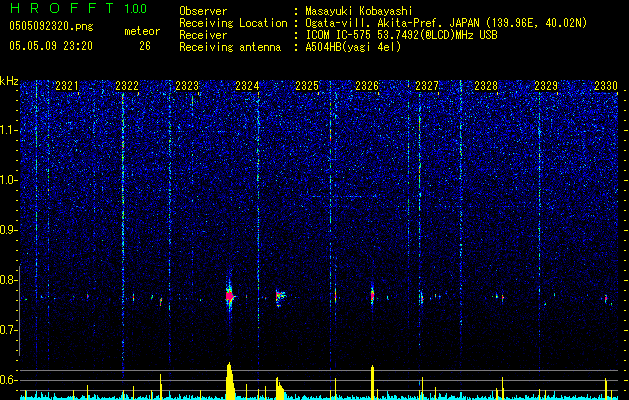Click the 1.1 kHz axis label
629x400 pixels.
pyautogui.click(x=9, y=130)
